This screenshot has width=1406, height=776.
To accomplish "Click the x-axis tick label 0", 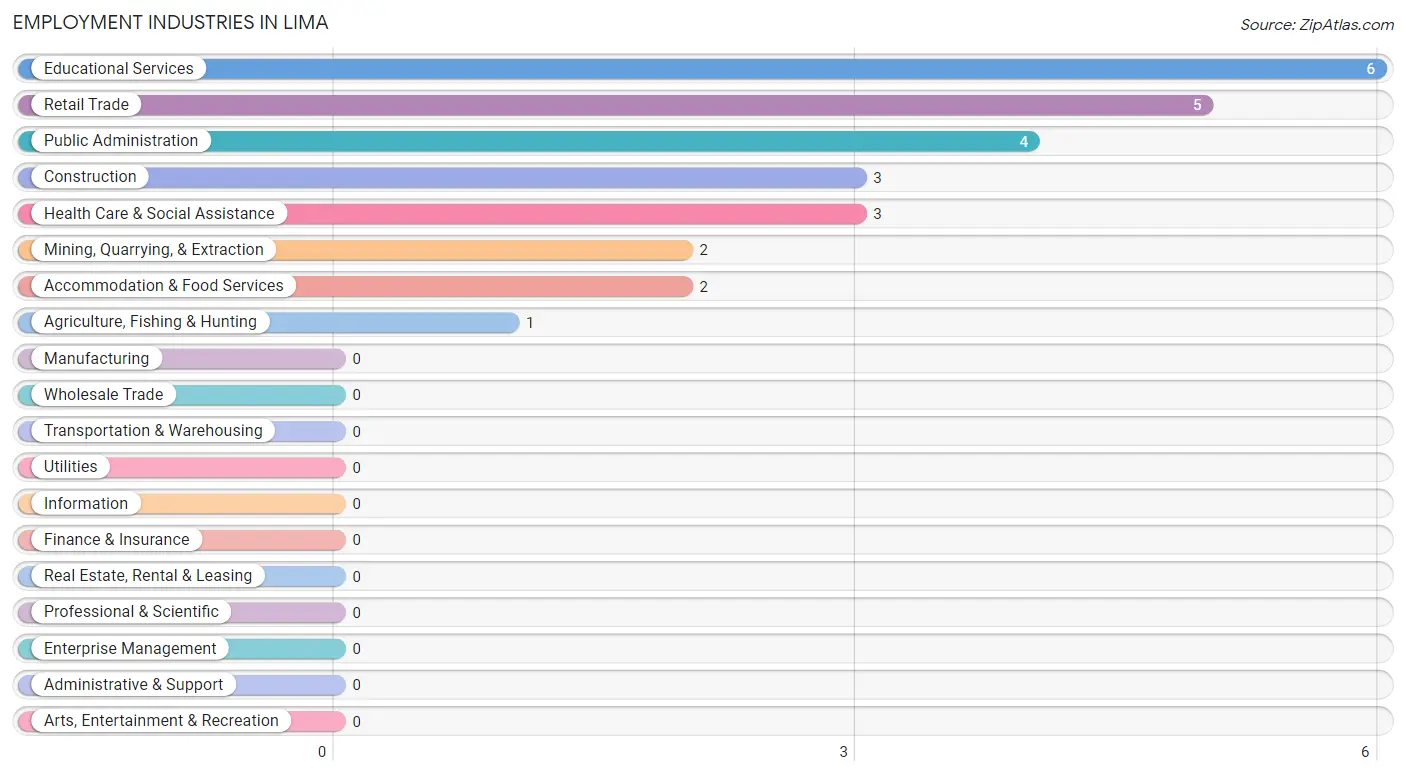I will [x=322, y=752].
